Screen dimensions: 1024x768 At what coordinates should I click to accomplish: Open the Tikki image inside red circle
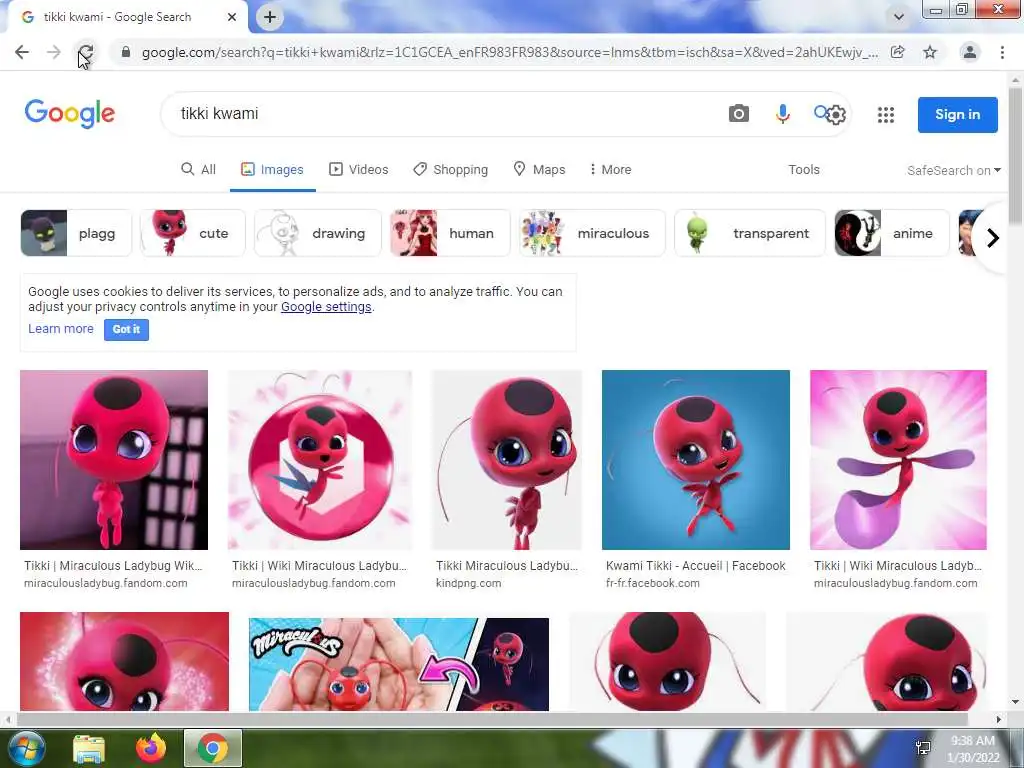320,460
